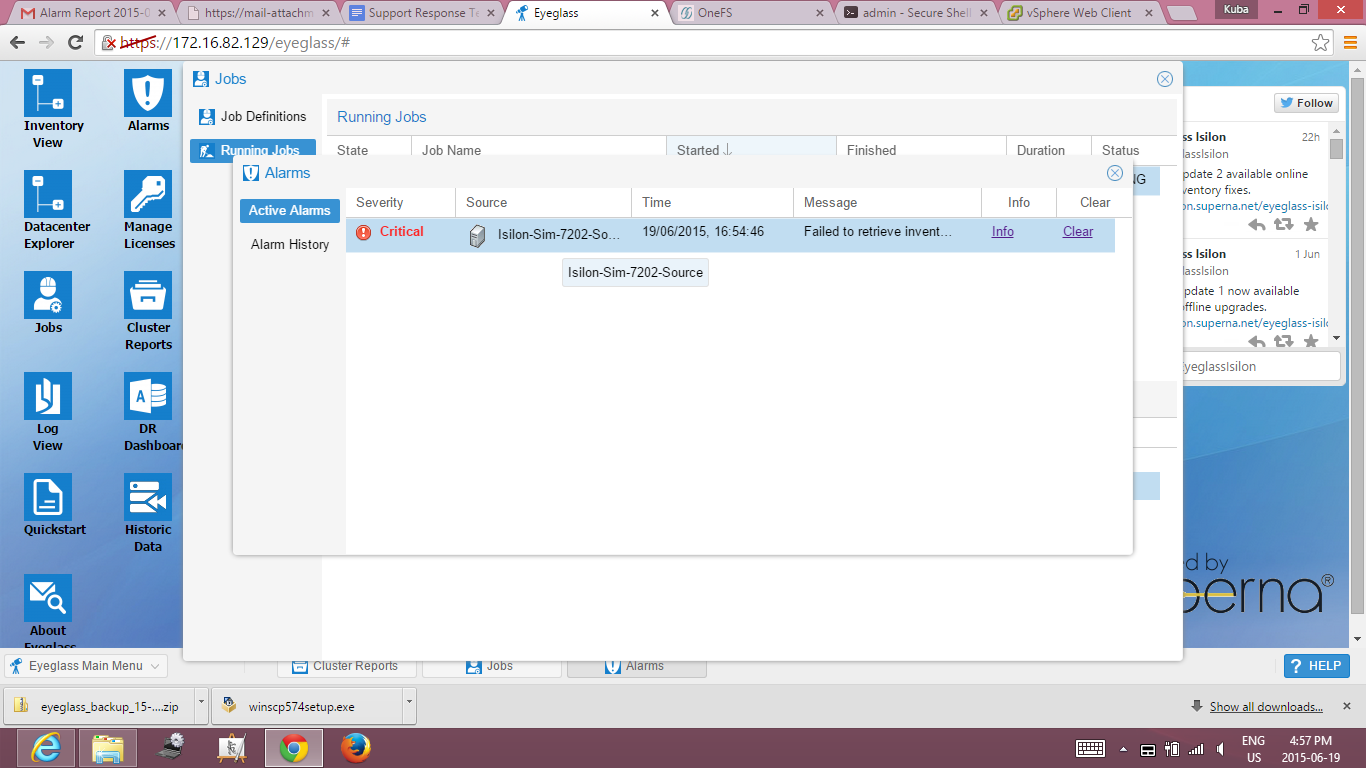
Task: Show hidden tray icons arrow
Action: [x=1124, y=749]
